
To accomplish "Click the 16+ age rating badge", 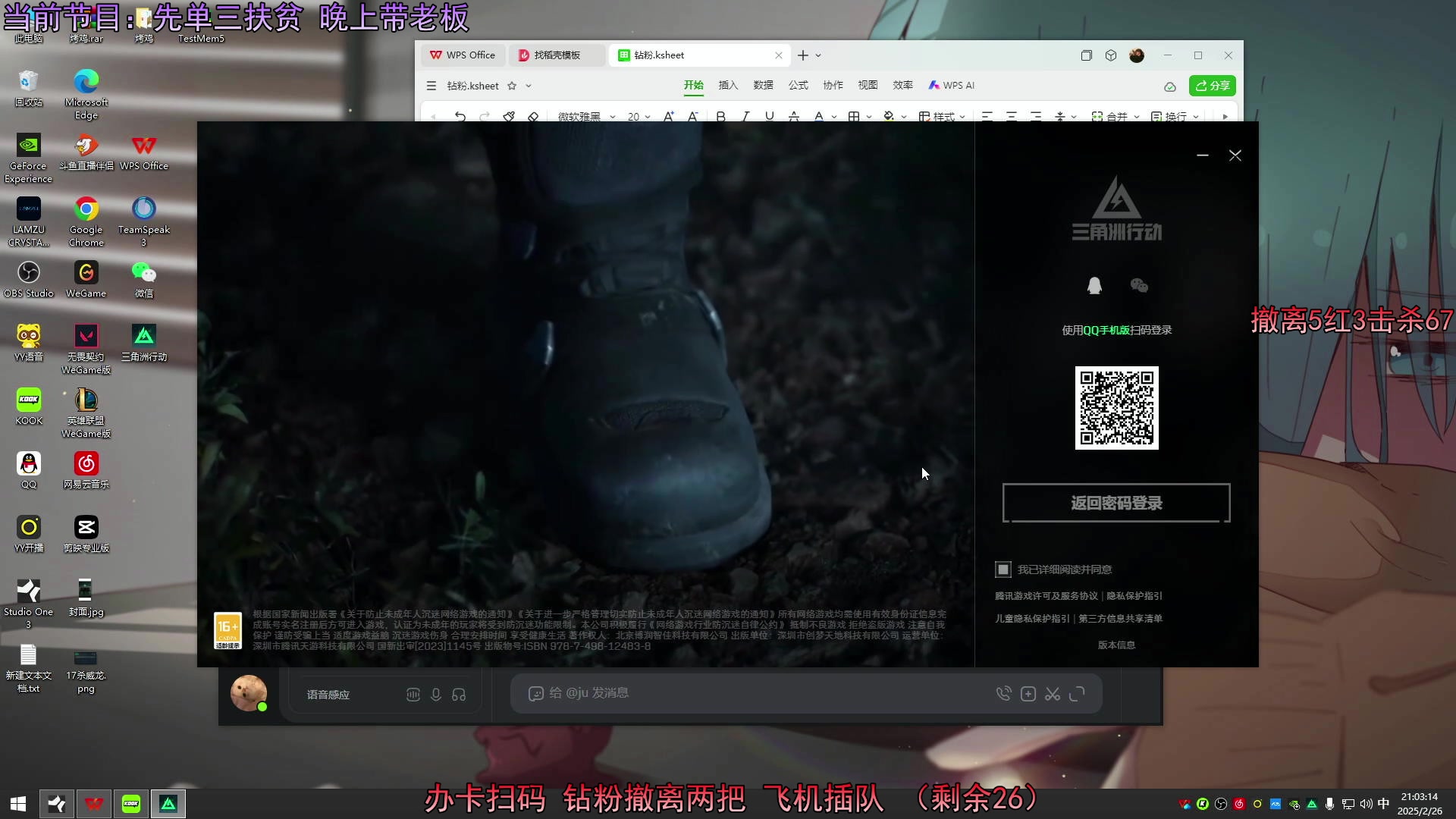I will pyautogui.click(x=227, y=631).
